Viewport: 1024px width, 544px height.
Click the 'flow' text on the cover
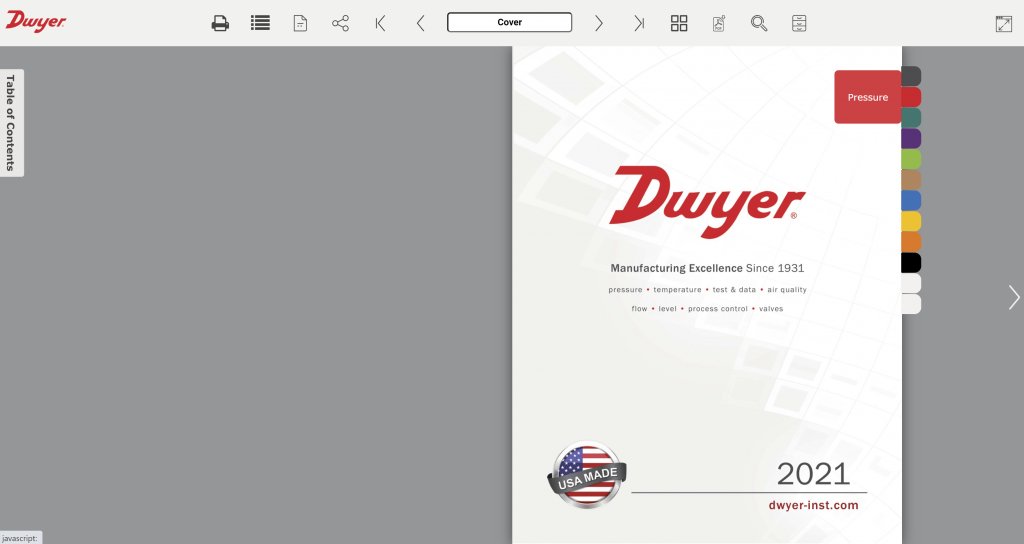tap(639, 308)
